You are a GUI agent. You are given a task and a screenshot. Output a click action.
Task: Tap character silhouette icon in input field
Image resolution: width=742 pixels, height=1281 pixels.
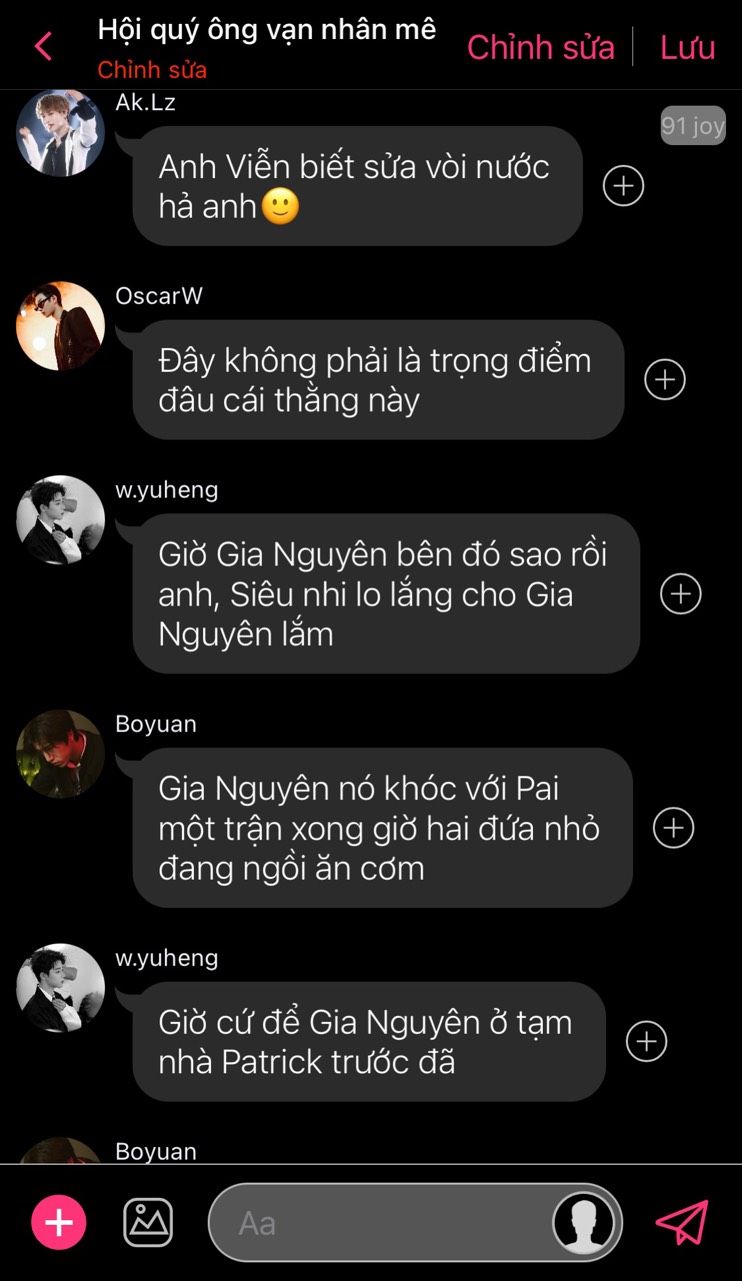click(584, 1222)
